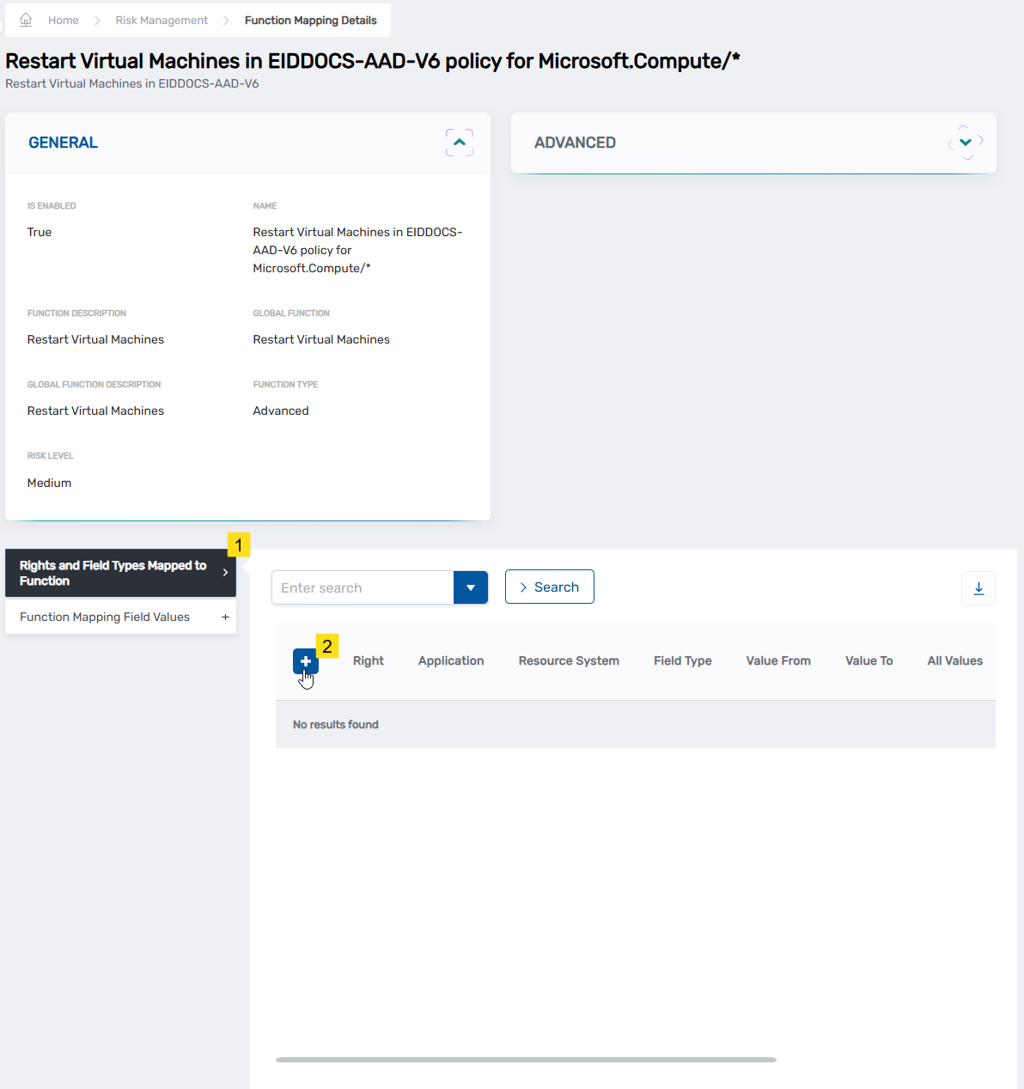Open Function Mapping Field Values tab
1024x1089 pixels.
[x=121, y=617]
